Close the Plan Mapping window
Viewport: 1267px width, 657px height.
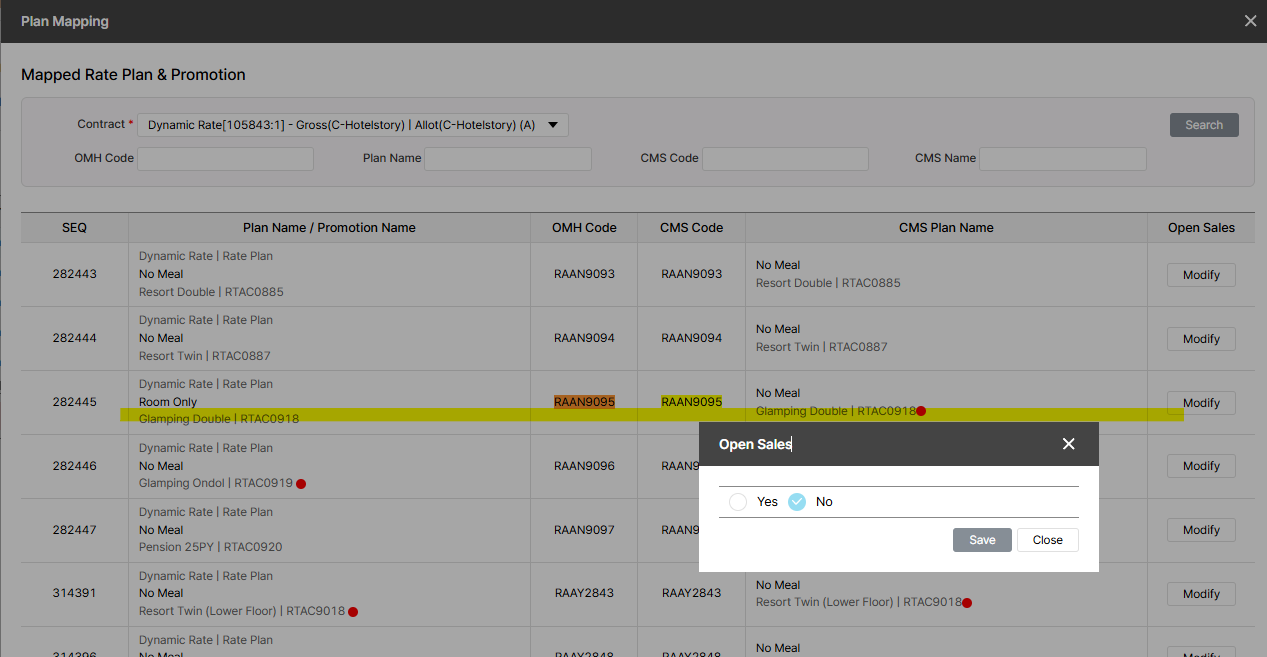1249,21
